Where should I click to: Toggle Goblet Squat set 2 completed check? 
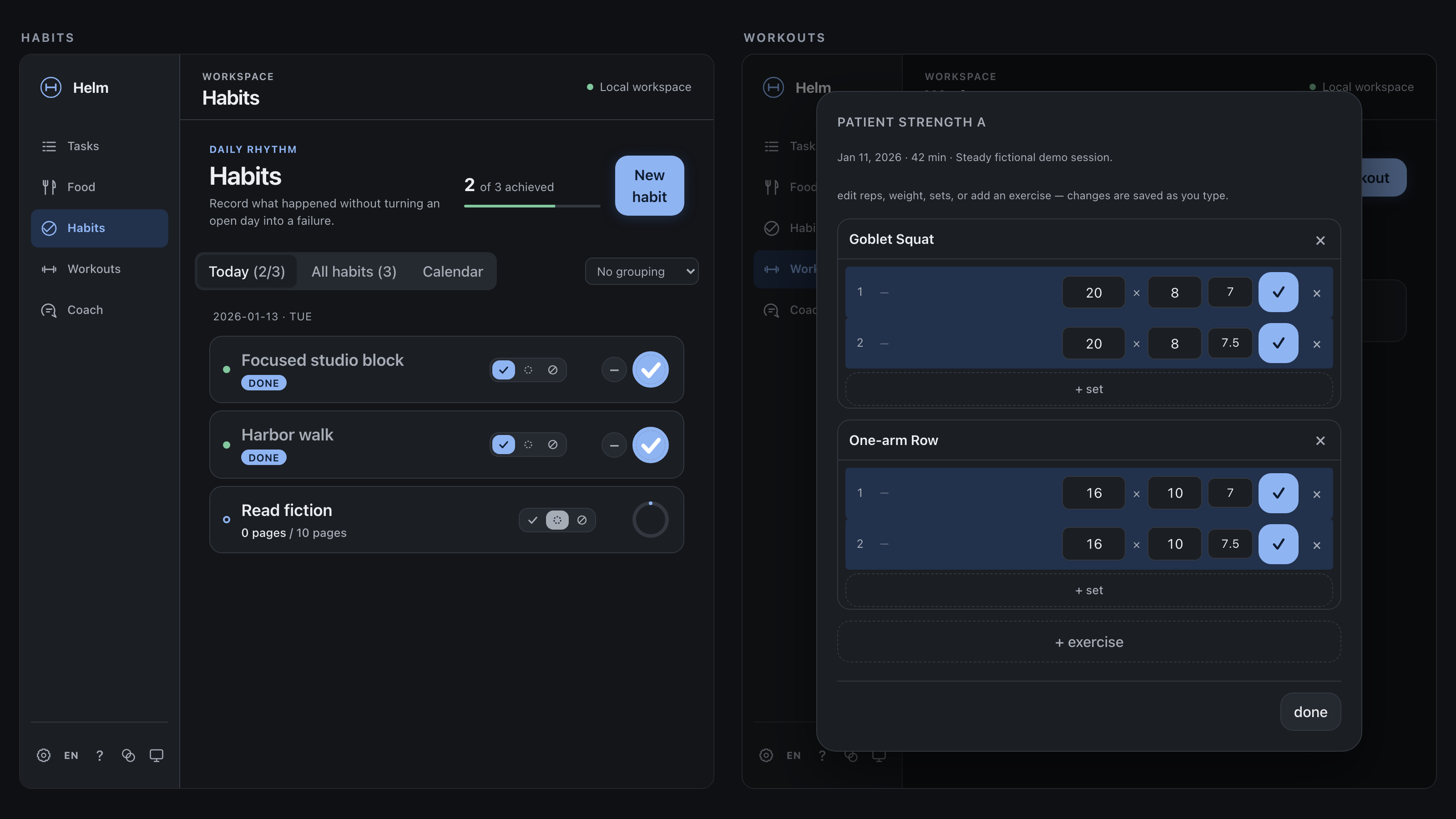pyautogui.click(x=1279, y=343)
